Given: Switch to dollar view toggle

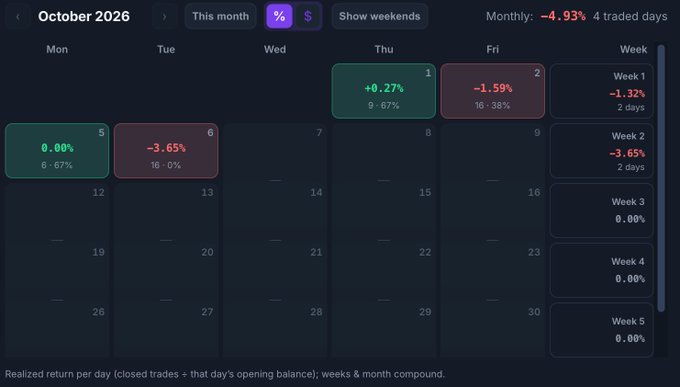Looking at the screenshot, I should [307, 16].
